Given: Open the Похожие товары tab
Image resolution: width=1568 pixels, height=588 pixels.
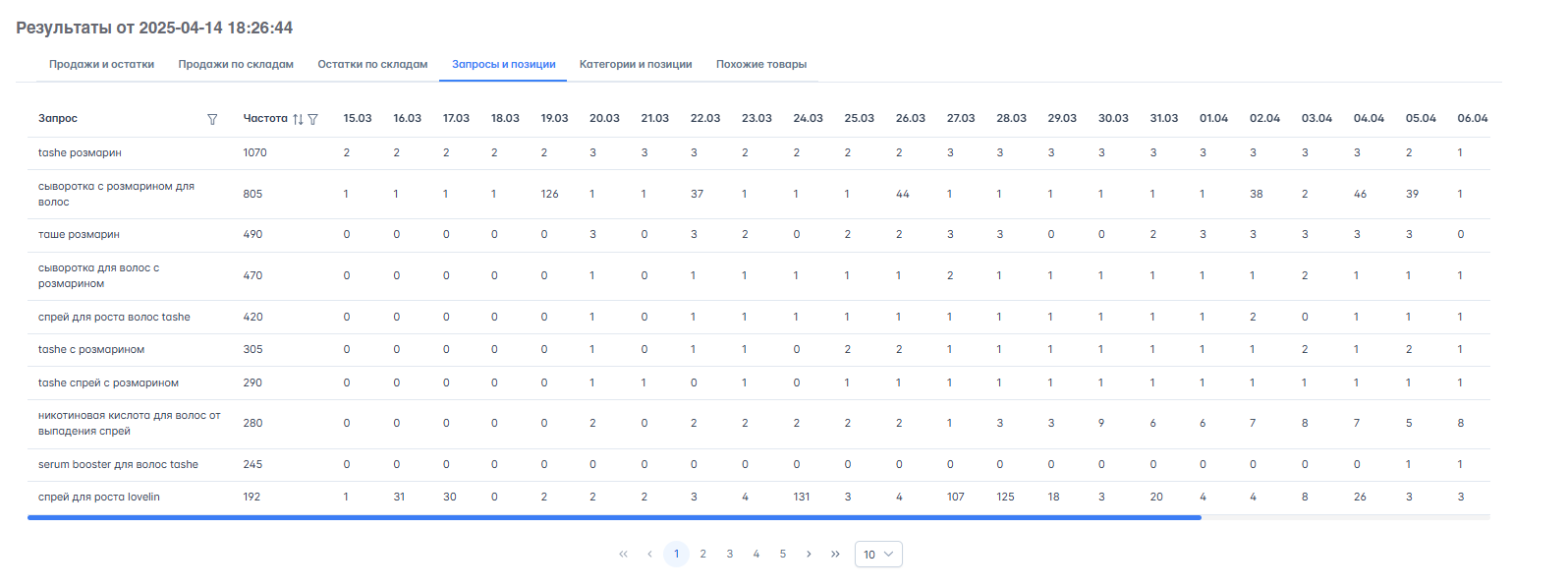Looking at the screenshot, I should pyautogui.click(x=760, y=64).
